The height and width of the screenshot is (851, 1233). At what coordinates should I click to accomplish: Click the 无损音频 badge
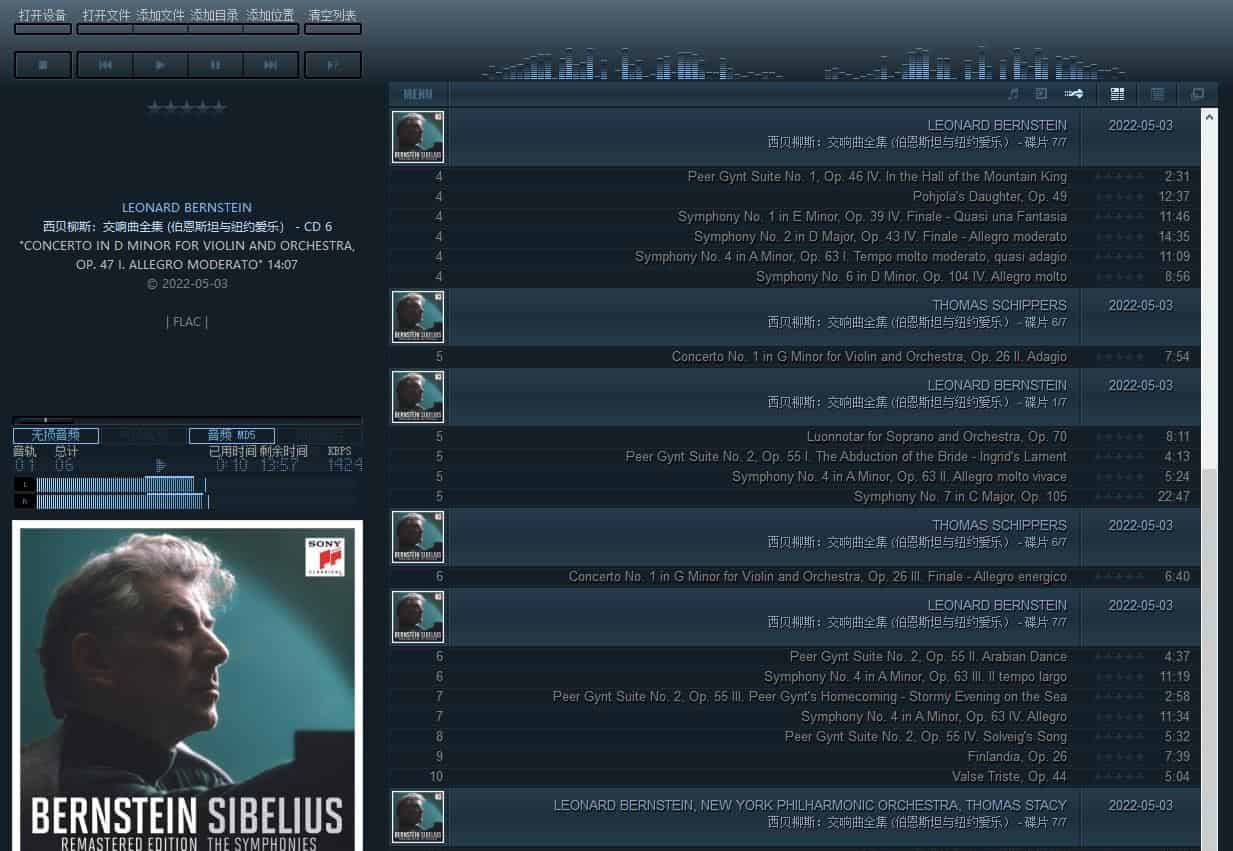click(x=56, y=436)
